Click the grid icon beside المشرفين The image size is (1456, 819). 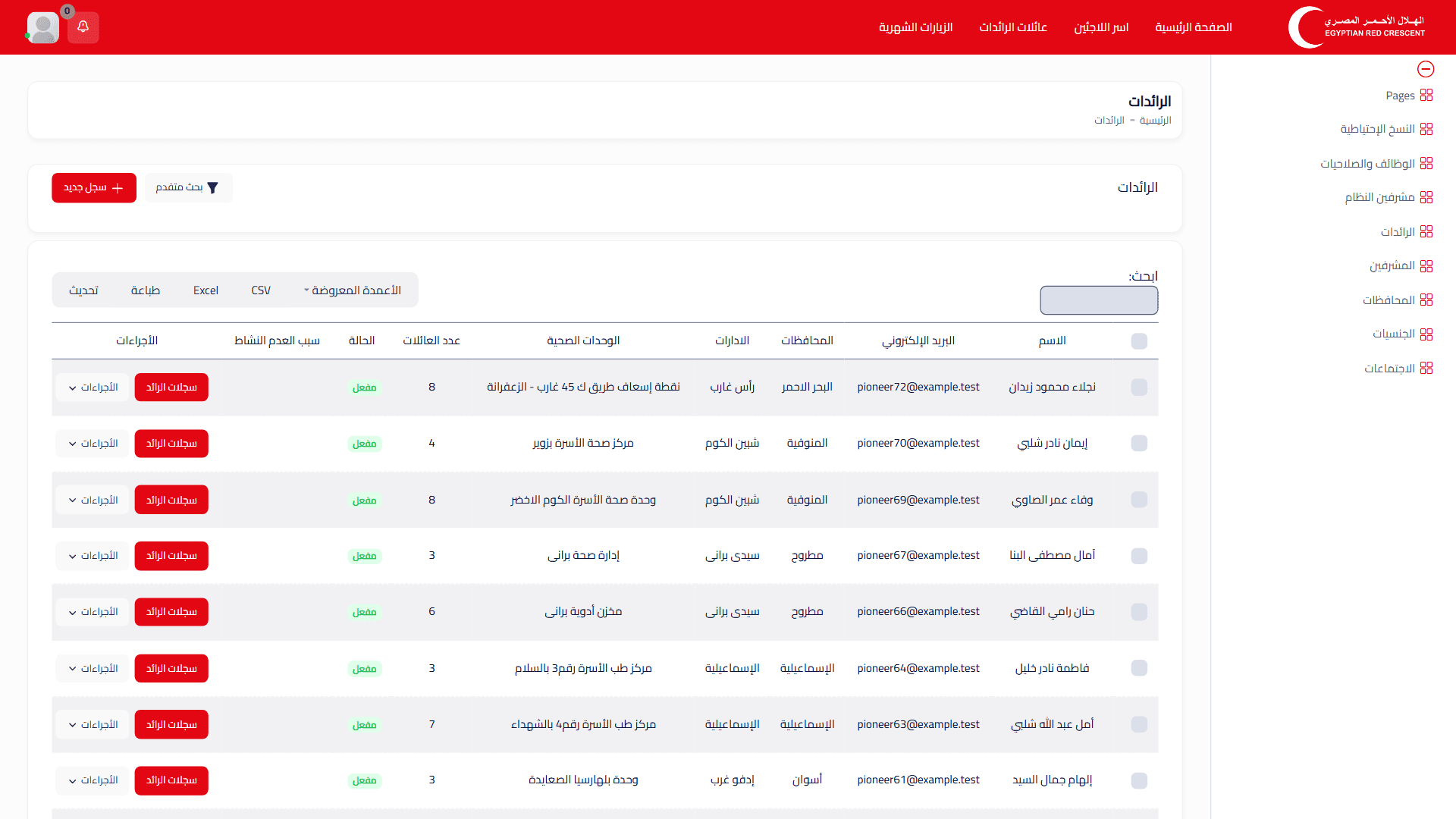tap(1426, 265)
